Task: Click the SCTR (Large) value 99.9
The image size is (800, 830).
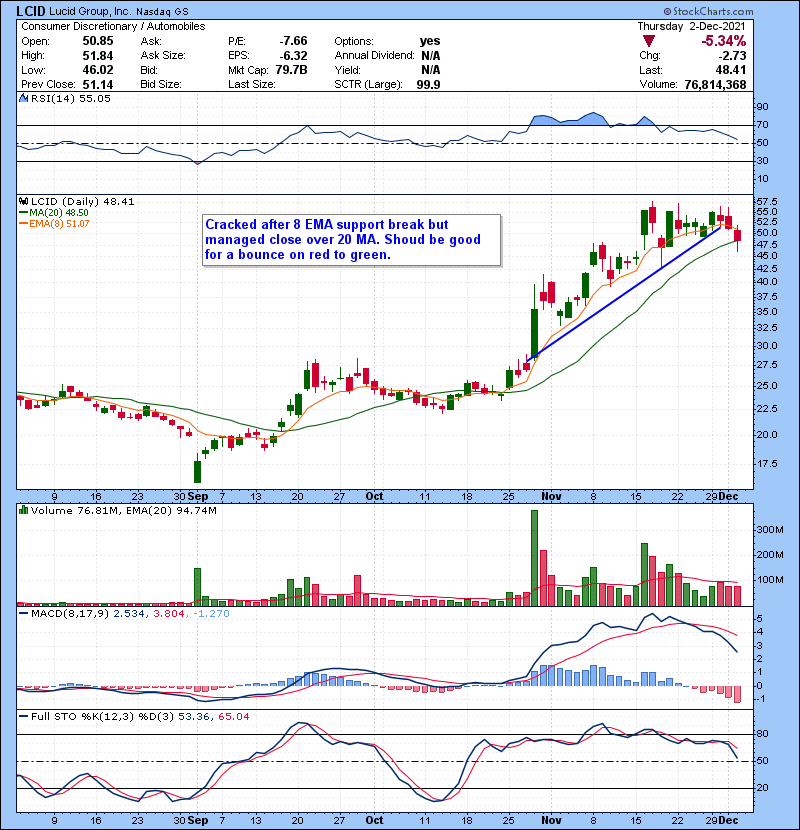Action: click(x=428, y=85)
